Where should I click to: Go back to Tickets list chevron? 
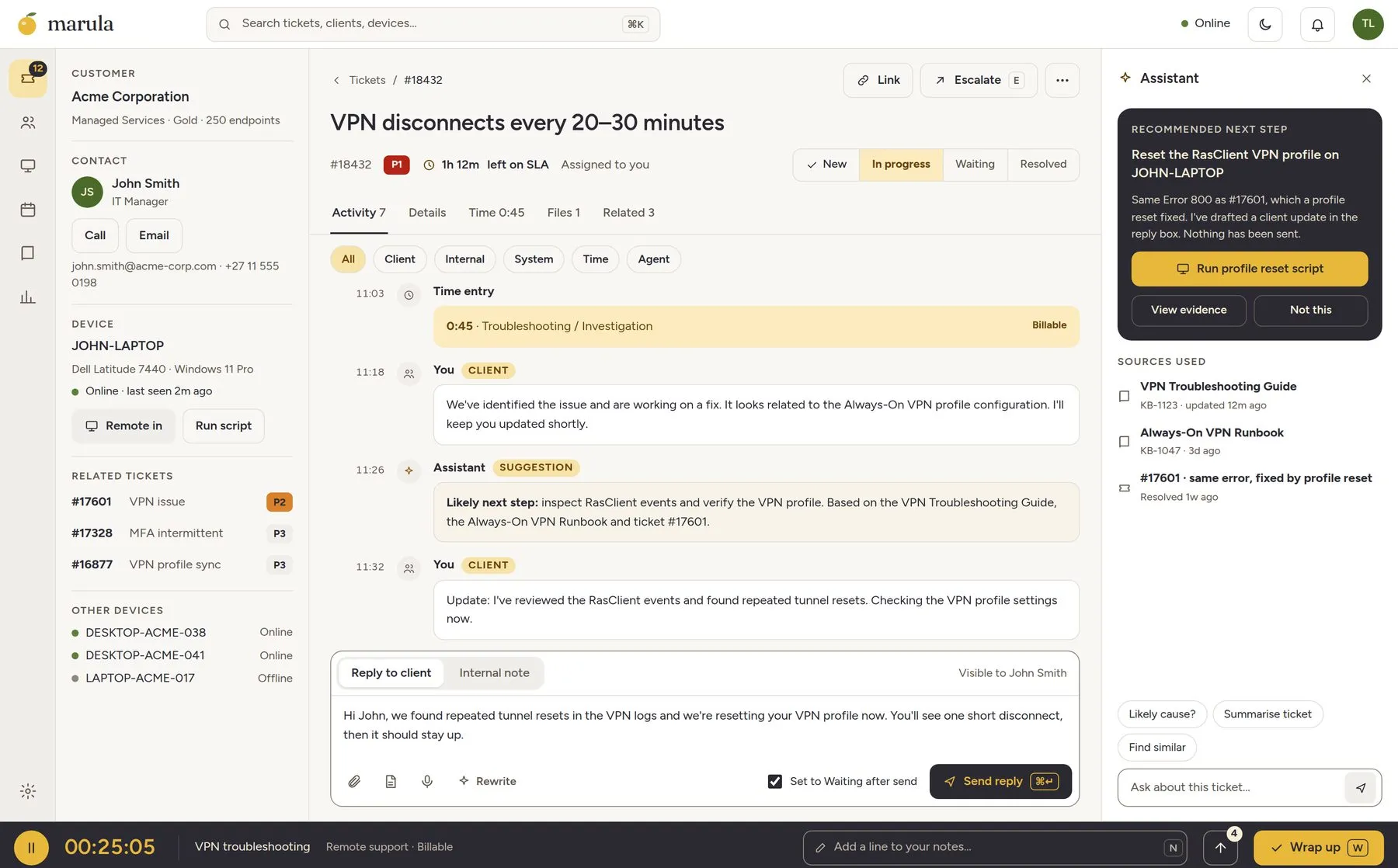336,80
